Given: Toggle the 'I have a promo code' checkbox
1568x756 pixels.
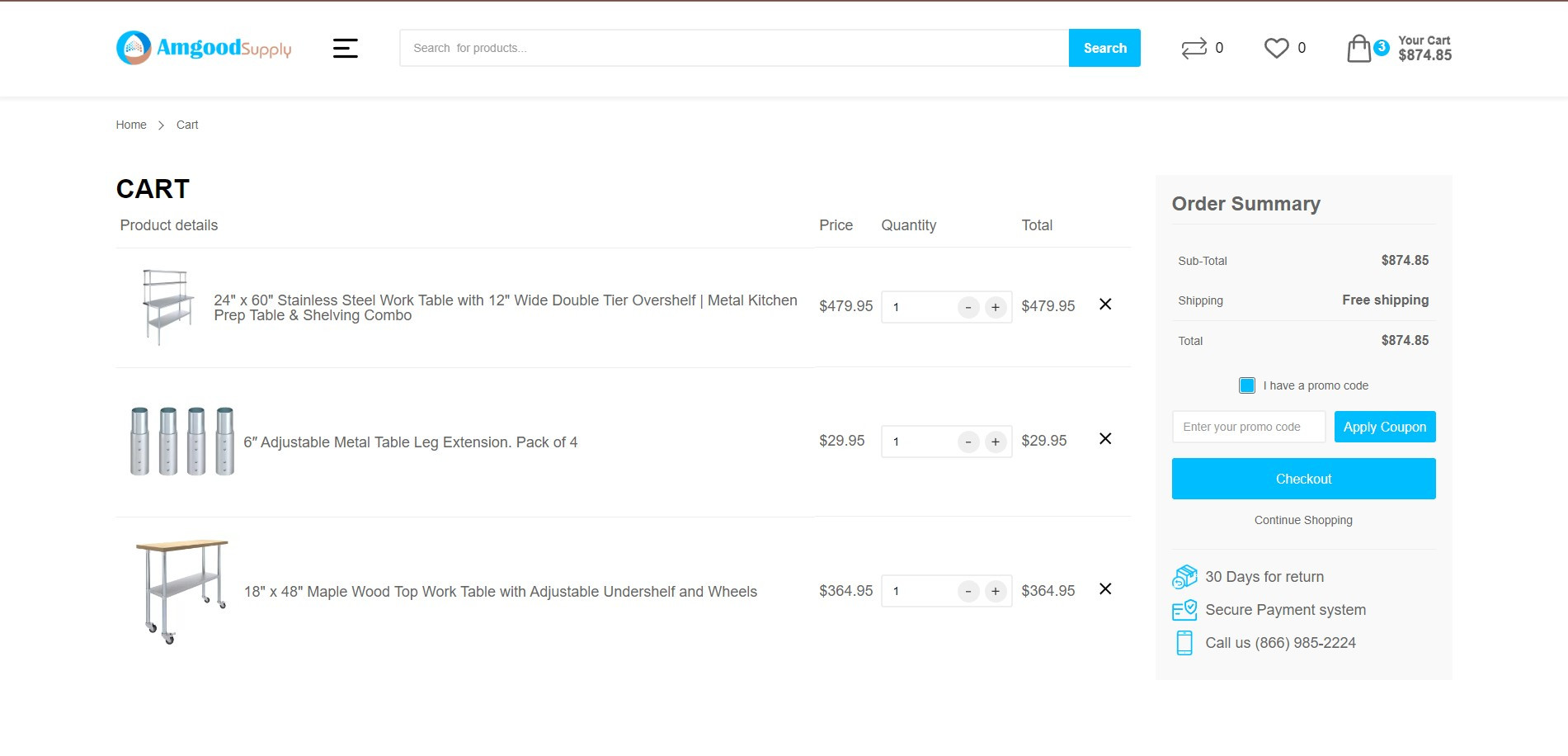Looking at the screenshot, I should (x=1247, y=385).
